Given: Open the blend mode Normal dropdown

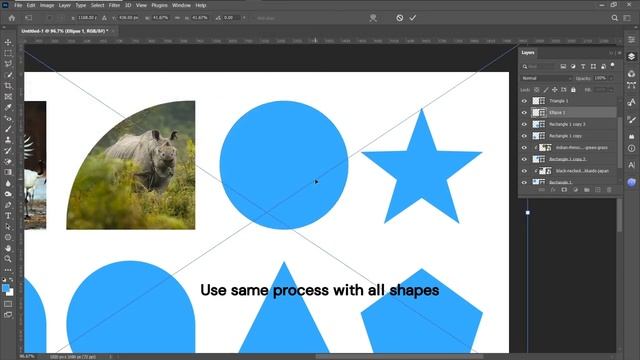Looking at the screenshot, I should (x=546, y=78).
